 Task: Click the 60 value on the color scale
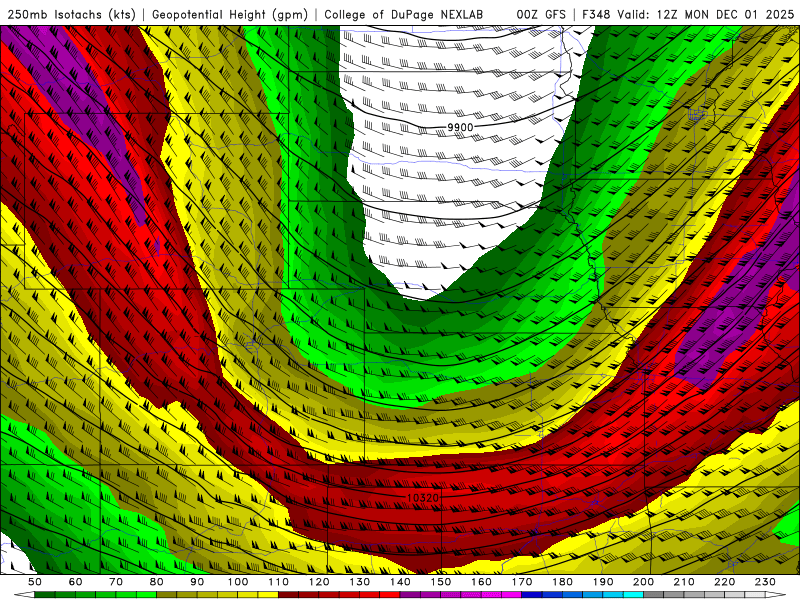75,582
